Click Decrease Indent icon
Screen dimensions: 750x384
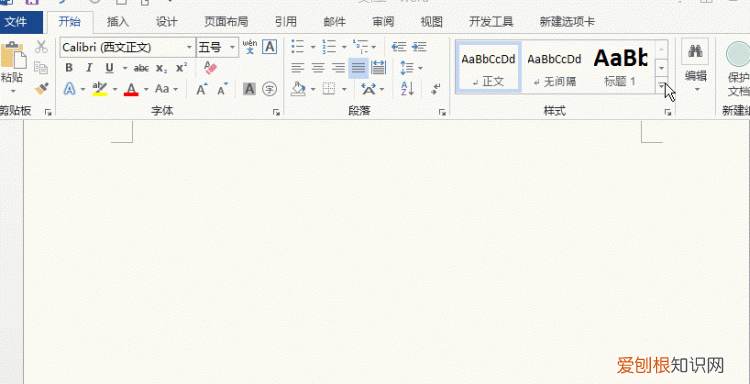[x=398, y=47]
